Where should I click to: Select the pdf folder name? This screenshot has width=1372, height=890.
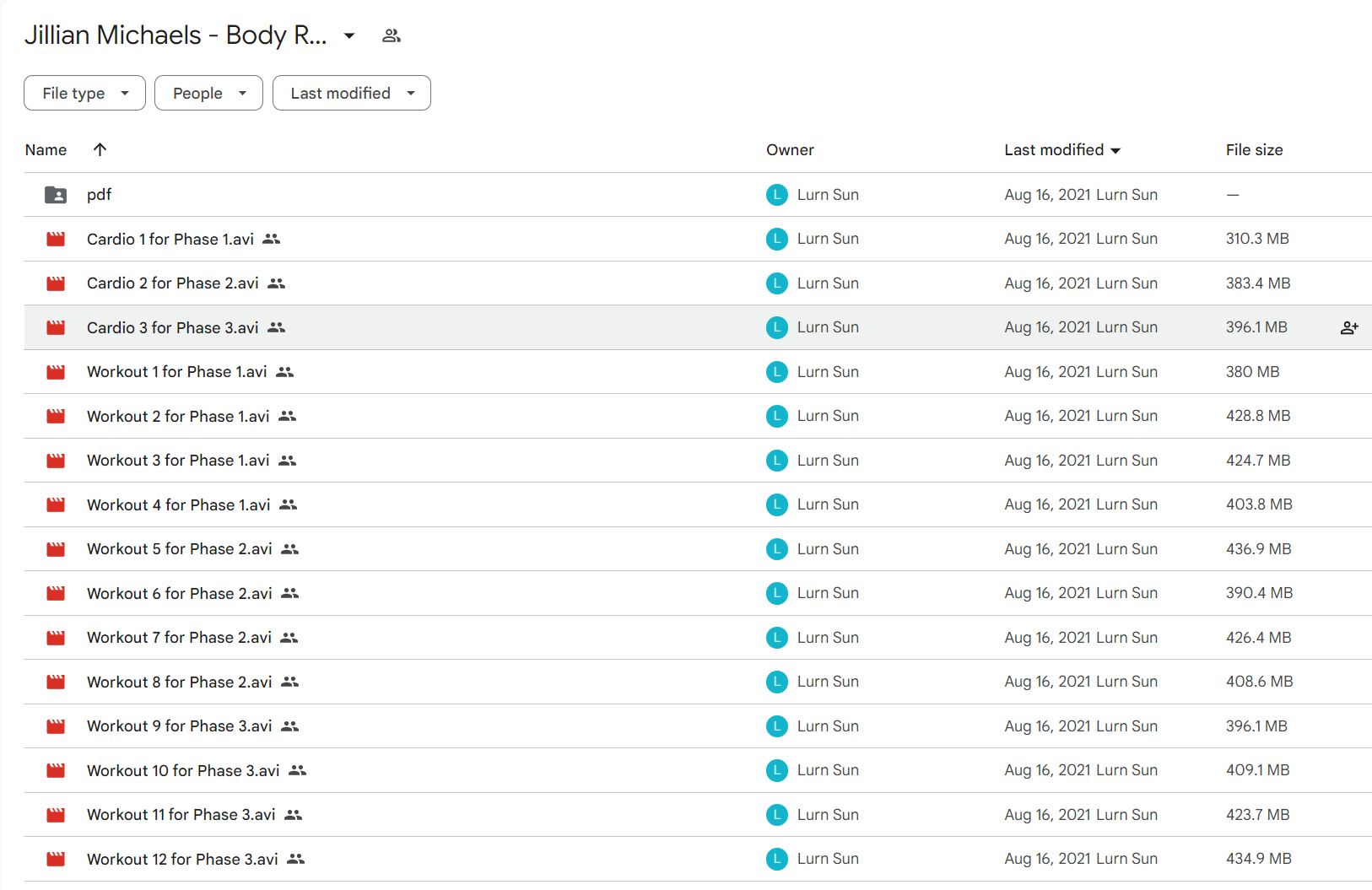tap(99, 195)
